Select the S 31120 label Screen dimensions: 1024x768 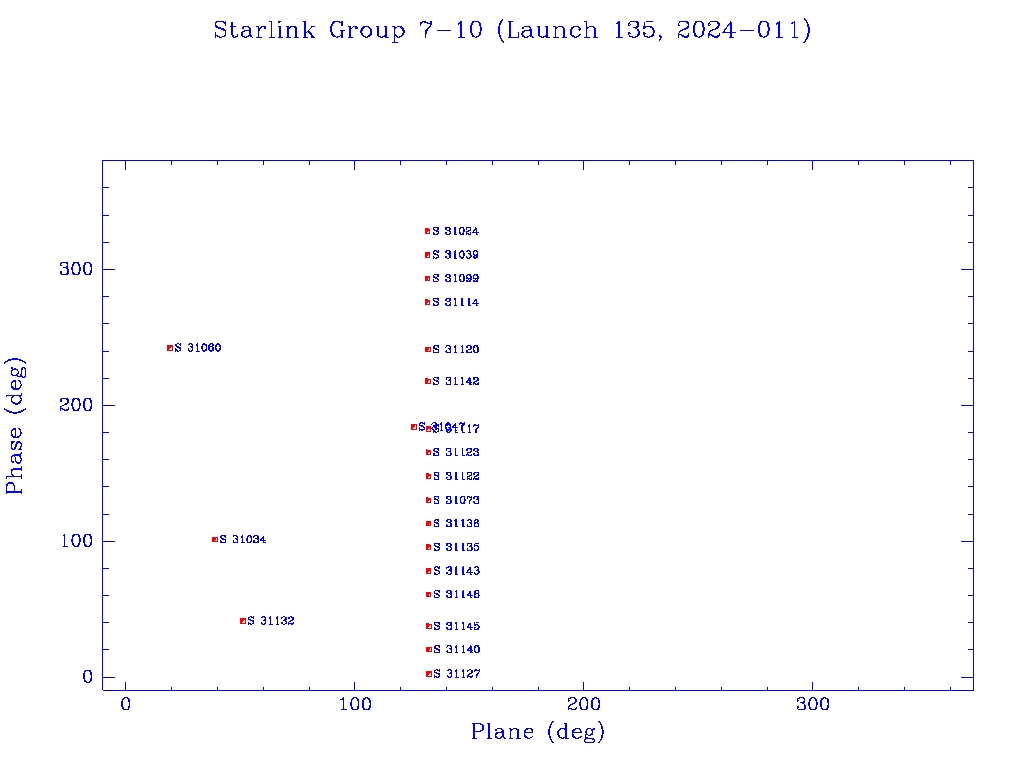click(456, 349)
